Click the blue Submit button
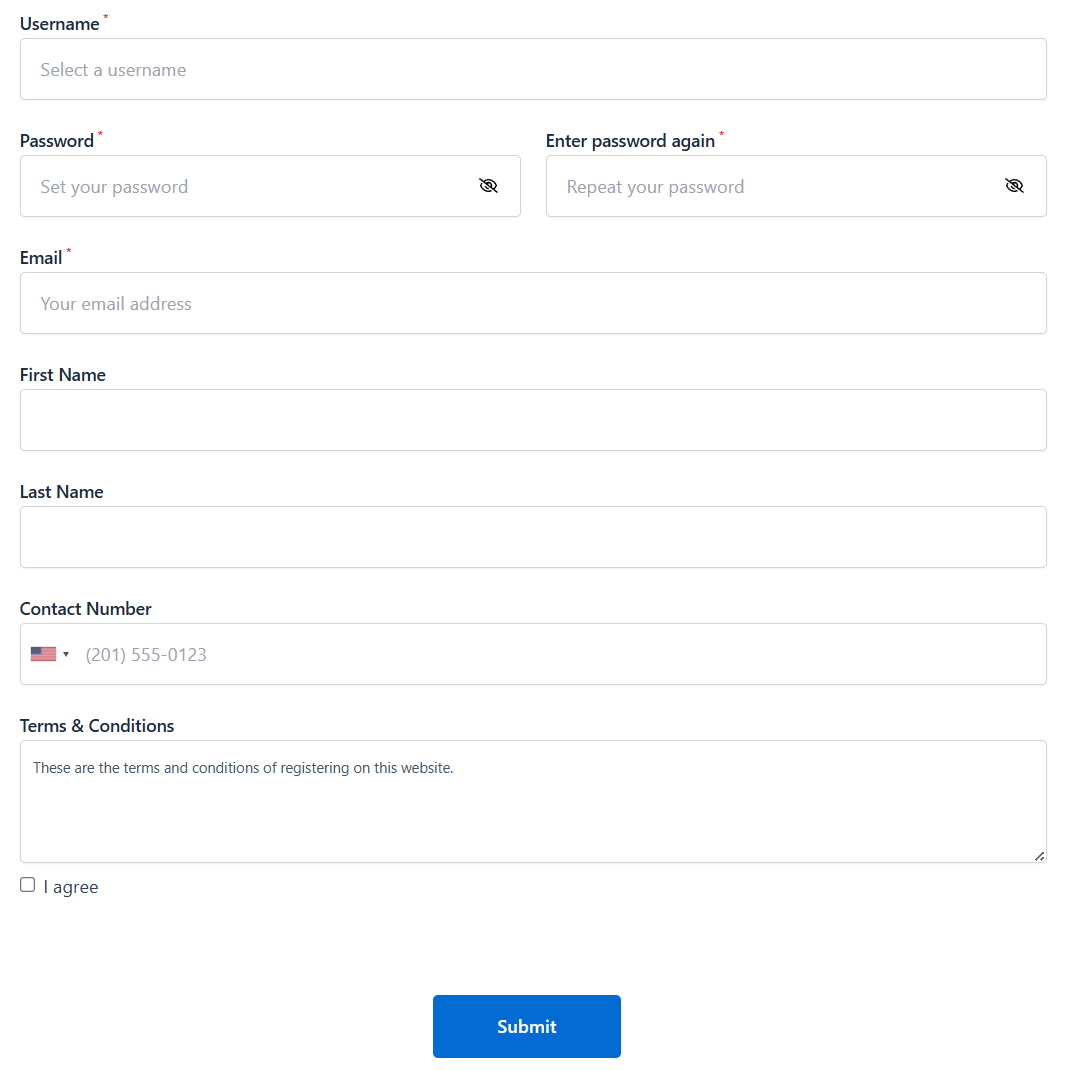This screenshot has height=1071, width=1067. (x=527, y=1026)
